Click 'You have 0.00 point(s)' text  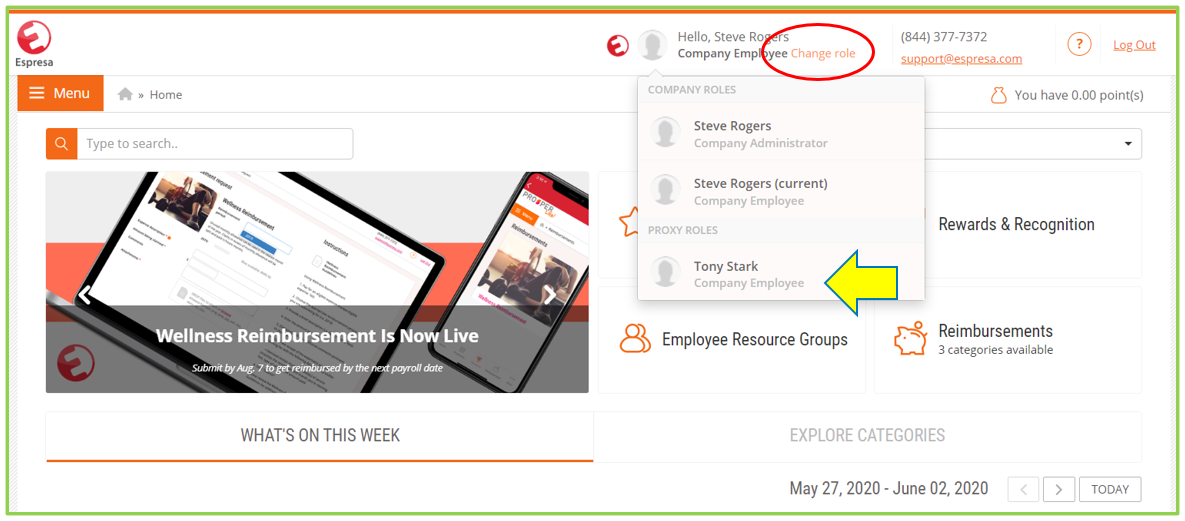(x=1079, y=95)
